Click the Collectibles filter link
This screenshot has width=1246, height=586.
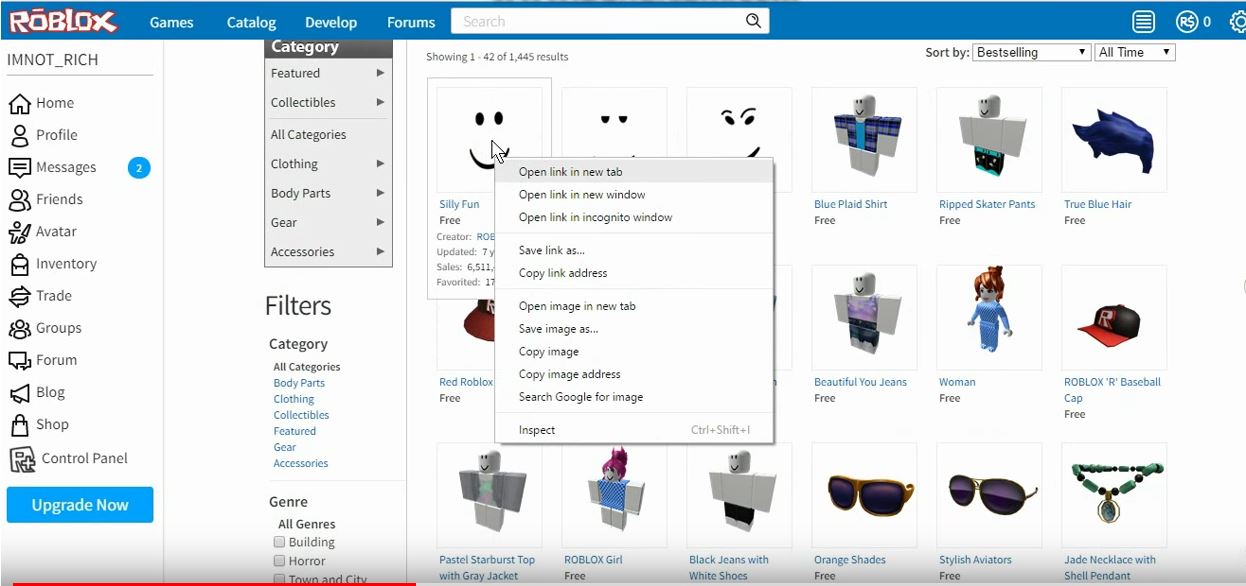click(301, 415)
